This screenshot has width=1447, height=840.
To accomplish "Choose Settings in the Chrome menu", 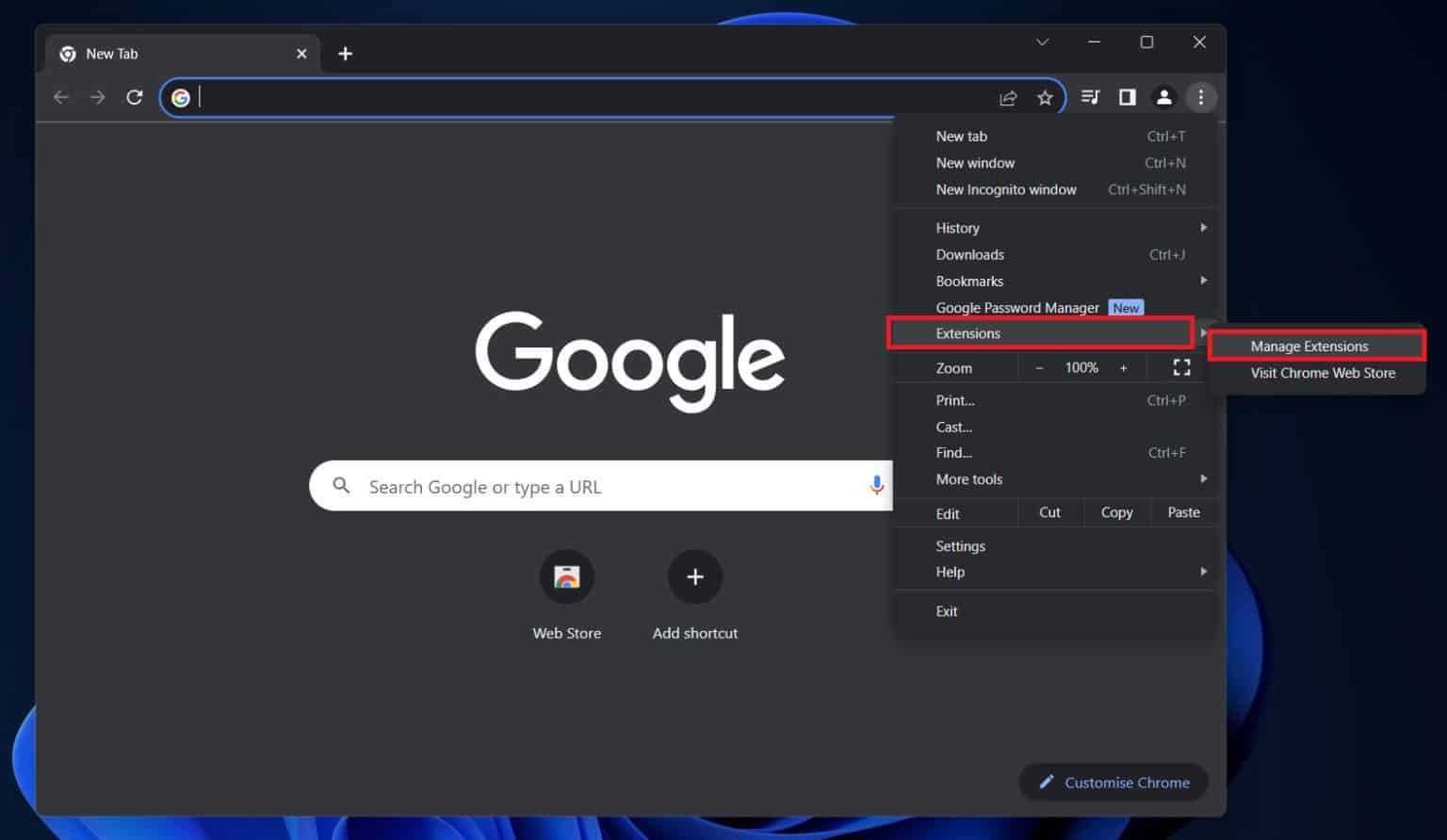I will tap(960, 546).
